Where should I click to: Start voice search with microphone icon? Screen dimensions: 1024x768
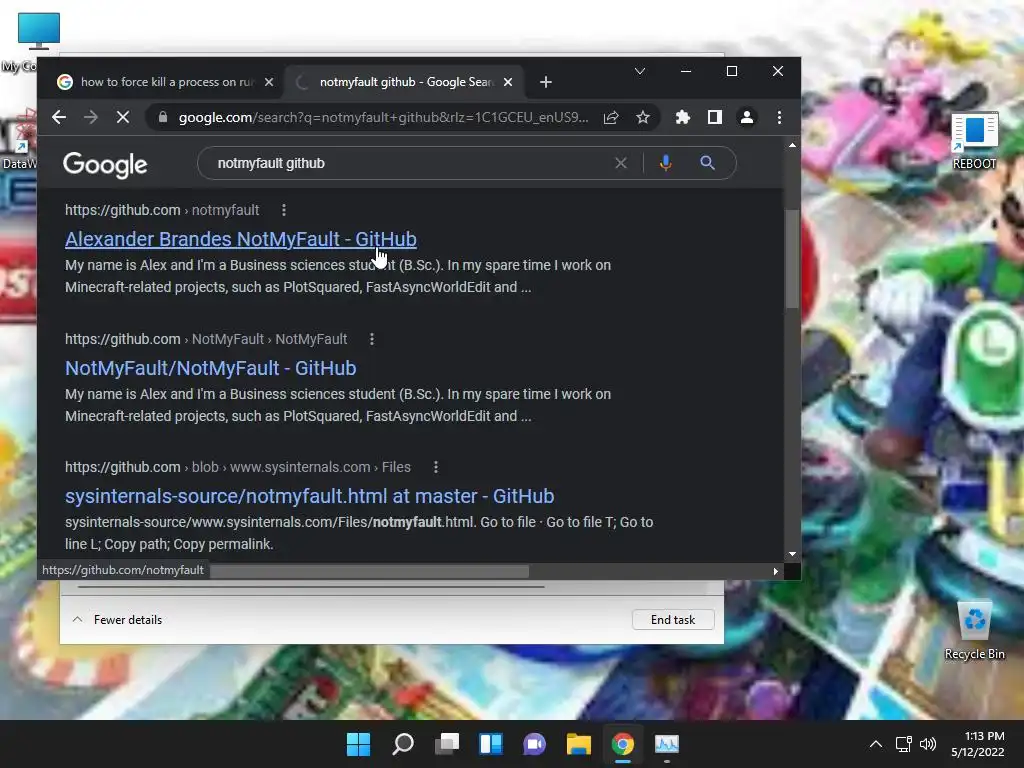[665, 163]
